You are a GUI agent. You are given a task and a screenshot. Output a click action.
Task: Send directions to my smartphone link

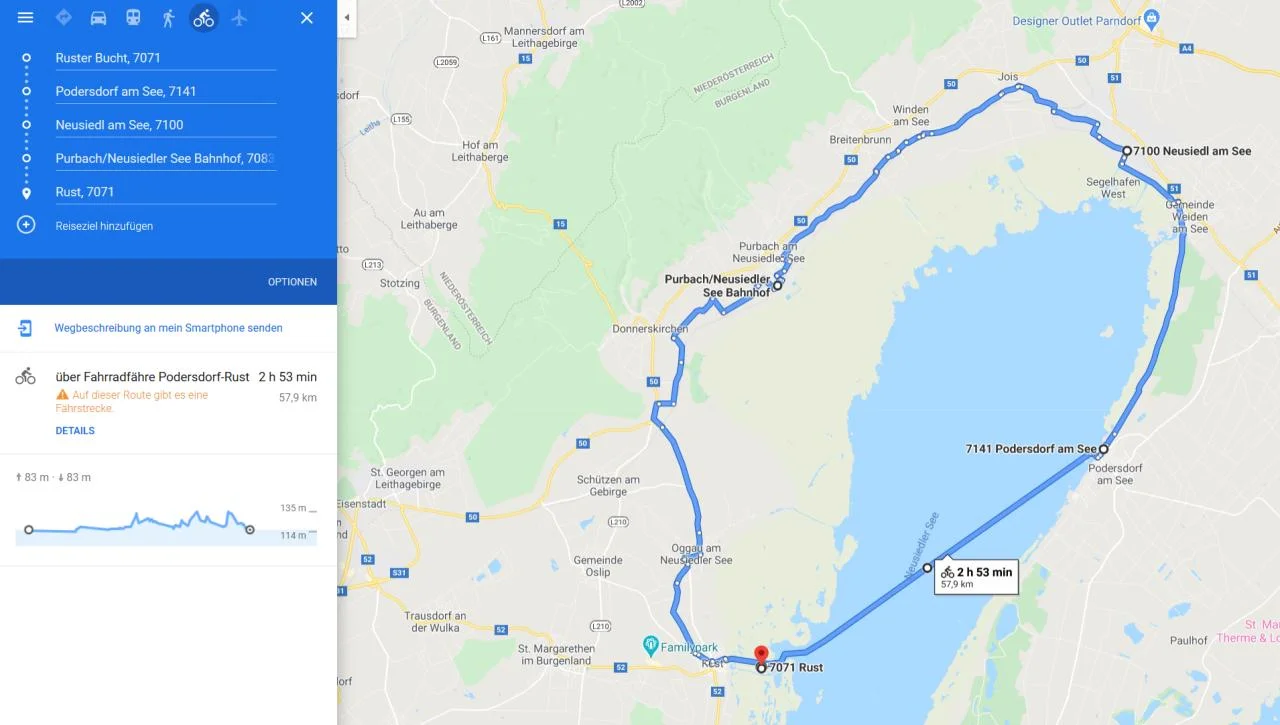tap(168, 328)
